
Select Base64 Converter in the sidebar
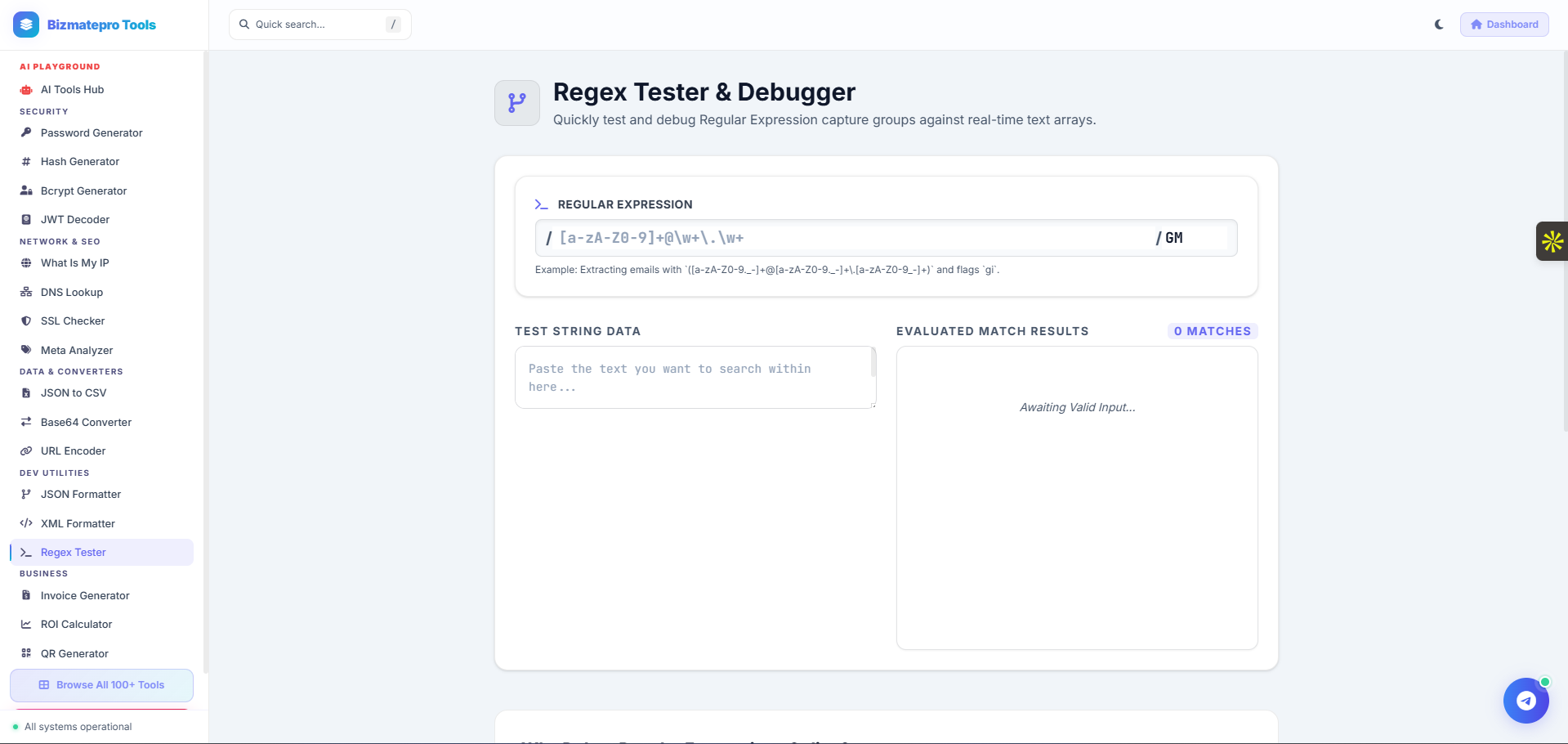101,422
